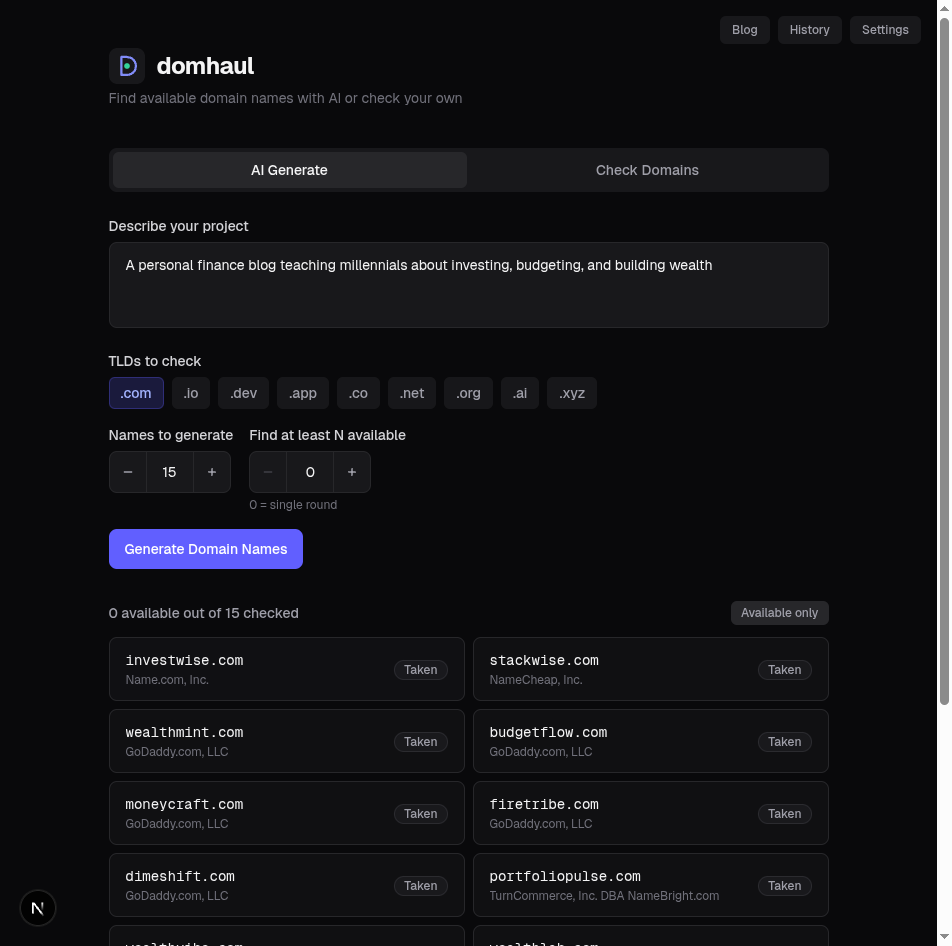Enable the .ai TLD option
952x946 pixels.
(519, 393)
